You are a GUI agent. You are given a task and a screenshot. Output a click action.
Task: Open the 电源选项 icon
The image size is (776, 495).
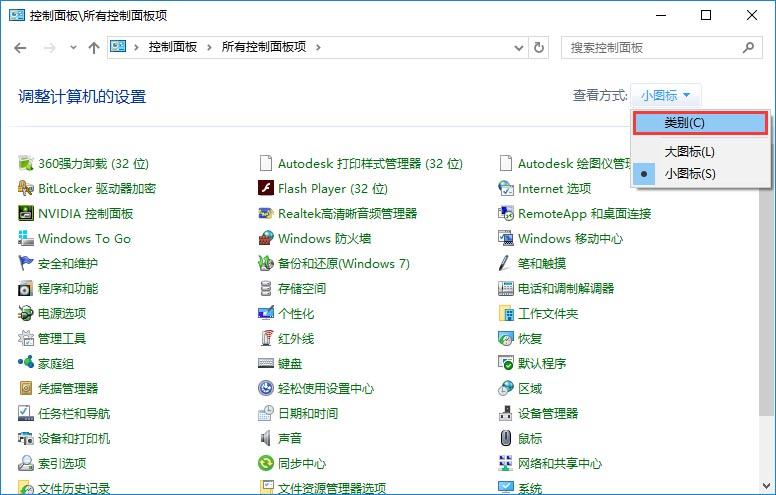point(25,313)
